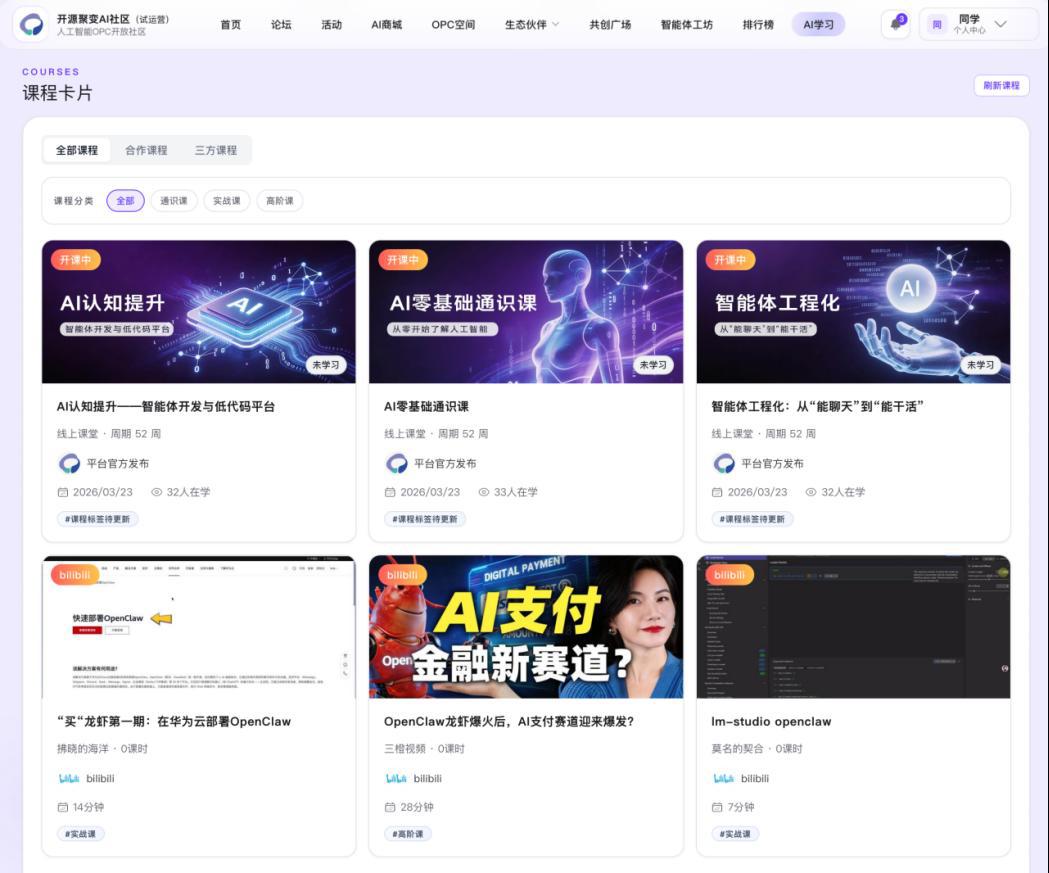The height and width of the screenshot is (873, 1049).
Task: Open the 智能体工程化 course title link
Action: [x=817, y=406]
